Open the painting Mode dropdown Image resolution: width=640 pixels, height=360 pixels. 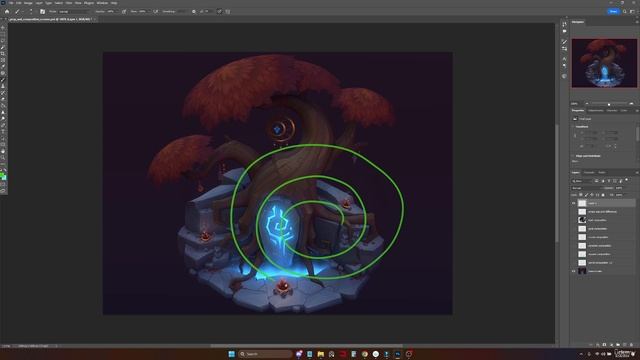click(x=74, y=11)
